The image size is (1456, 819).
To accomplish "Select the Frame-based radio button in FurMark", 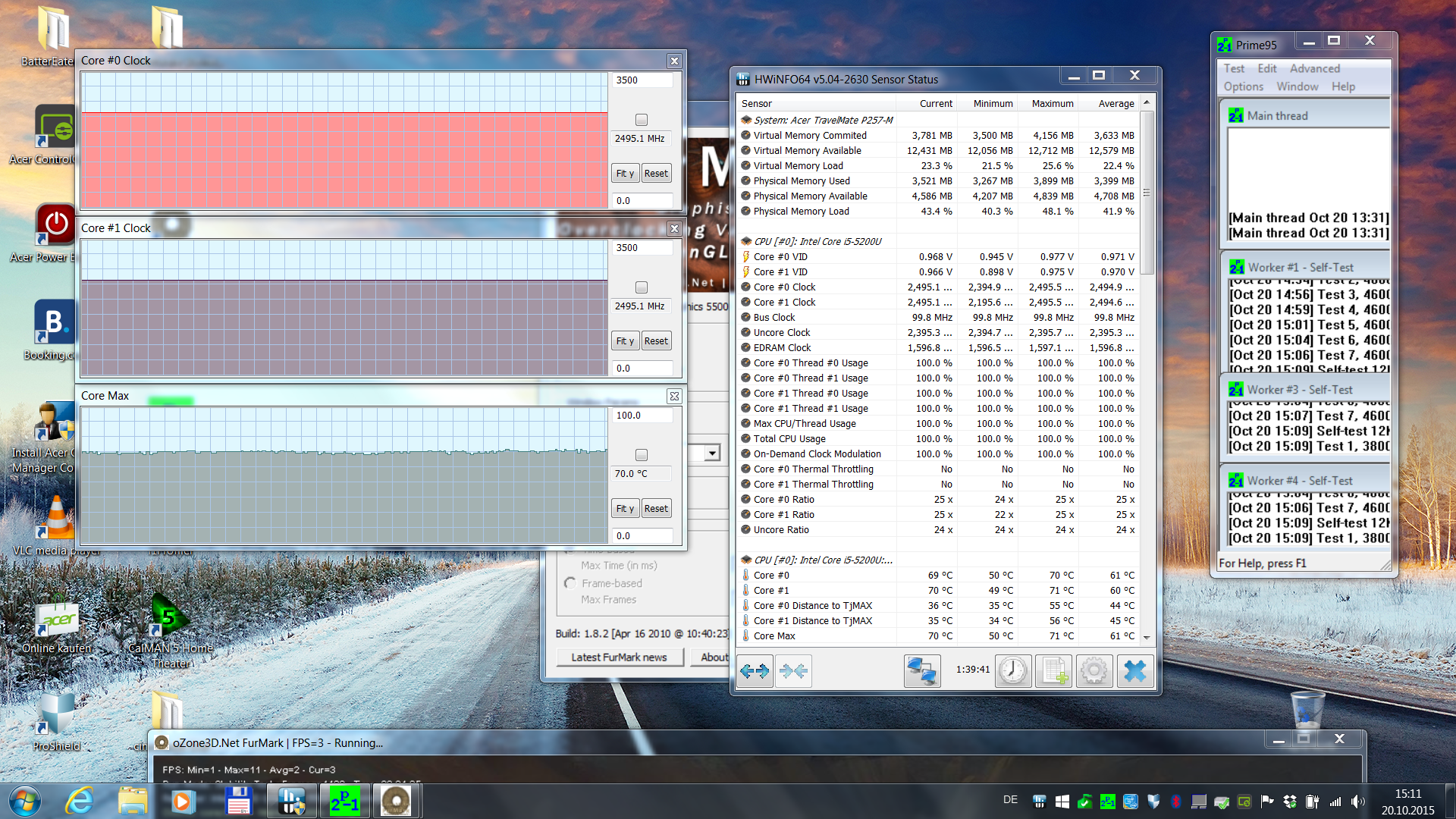I will click(570, 583).
